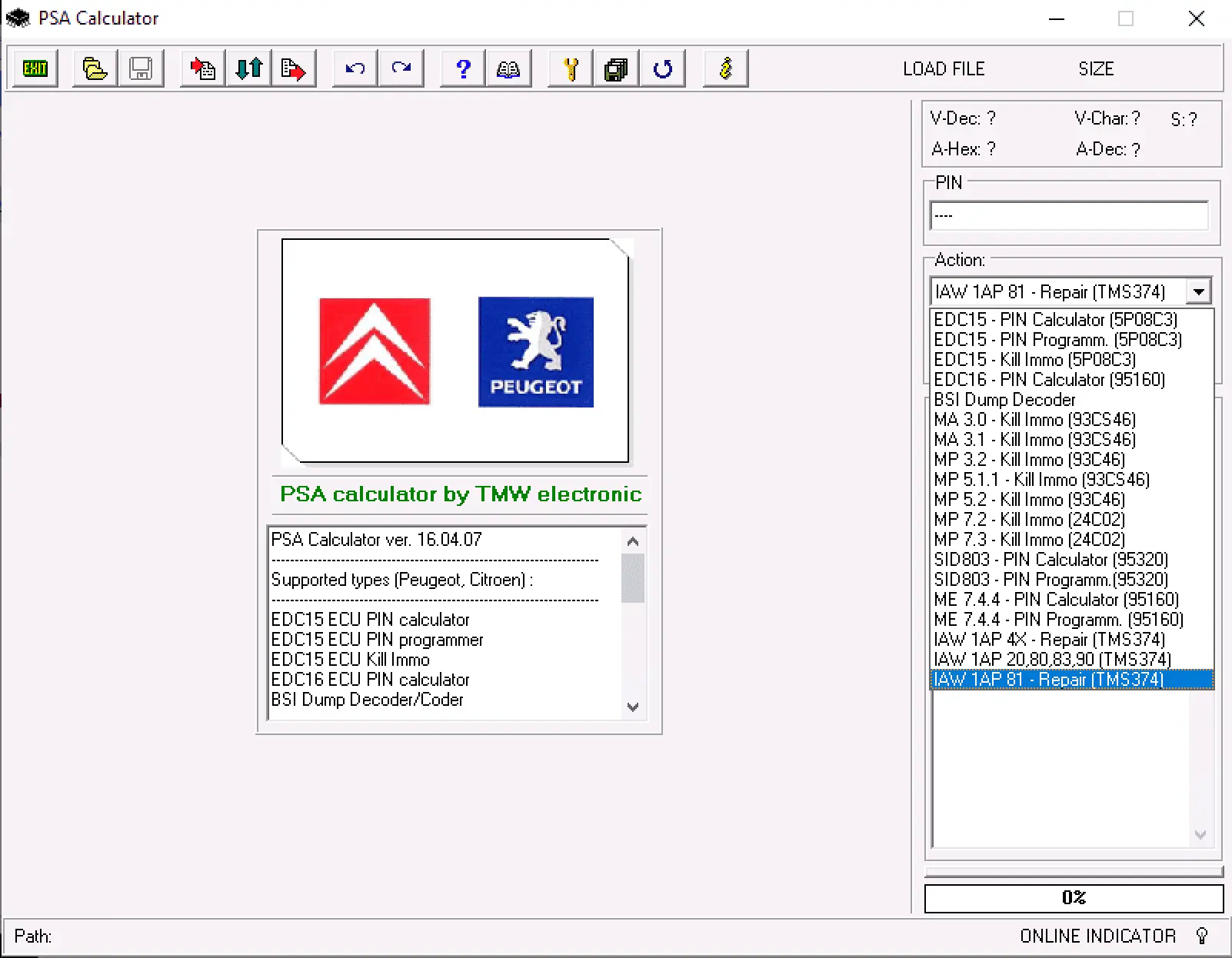The width and height of the screenshot is (1232, 958).
Task: Click the 'Path:' status bar entry
Action: click(33, 936)
